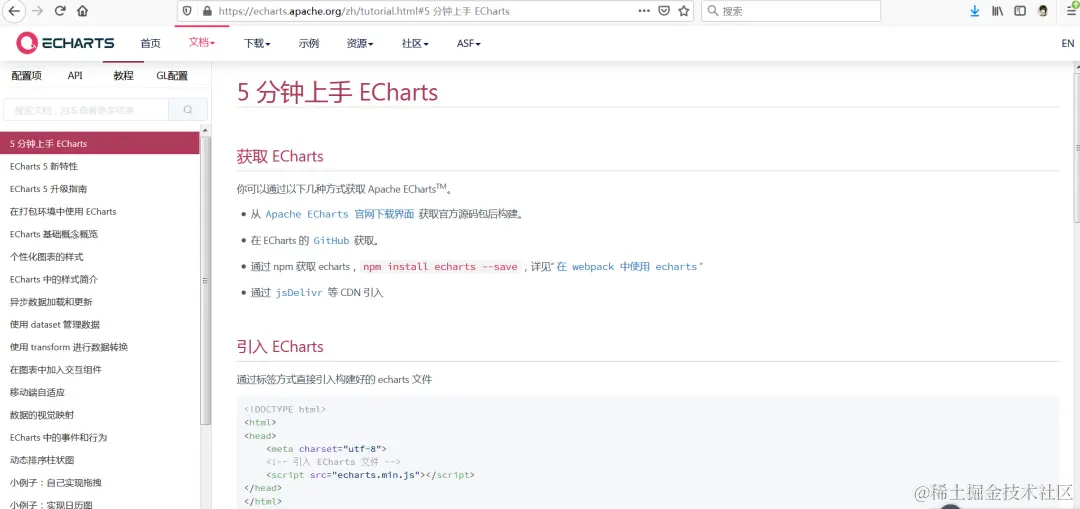Expand the 文档 dropdown menu
The image size is (1080, 509).
pyautogui.click(x=202, y=43)
